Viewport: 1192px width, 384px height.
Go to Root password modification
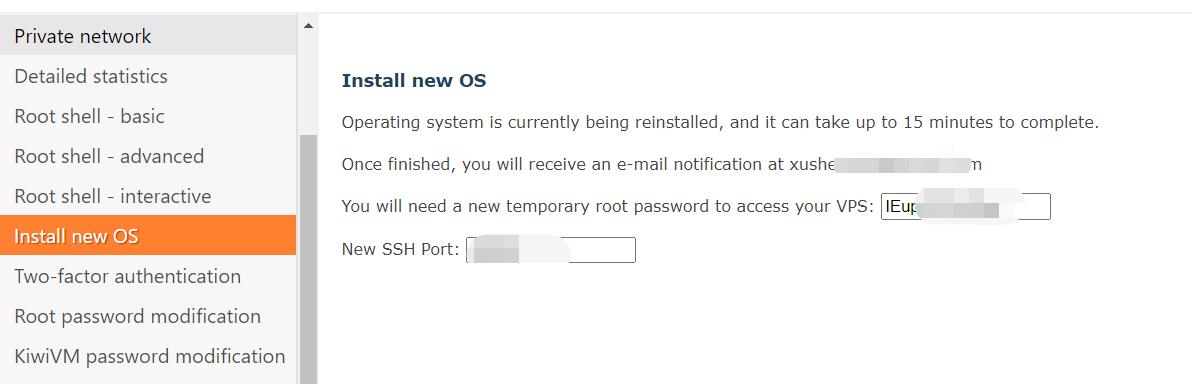[147, 316]
